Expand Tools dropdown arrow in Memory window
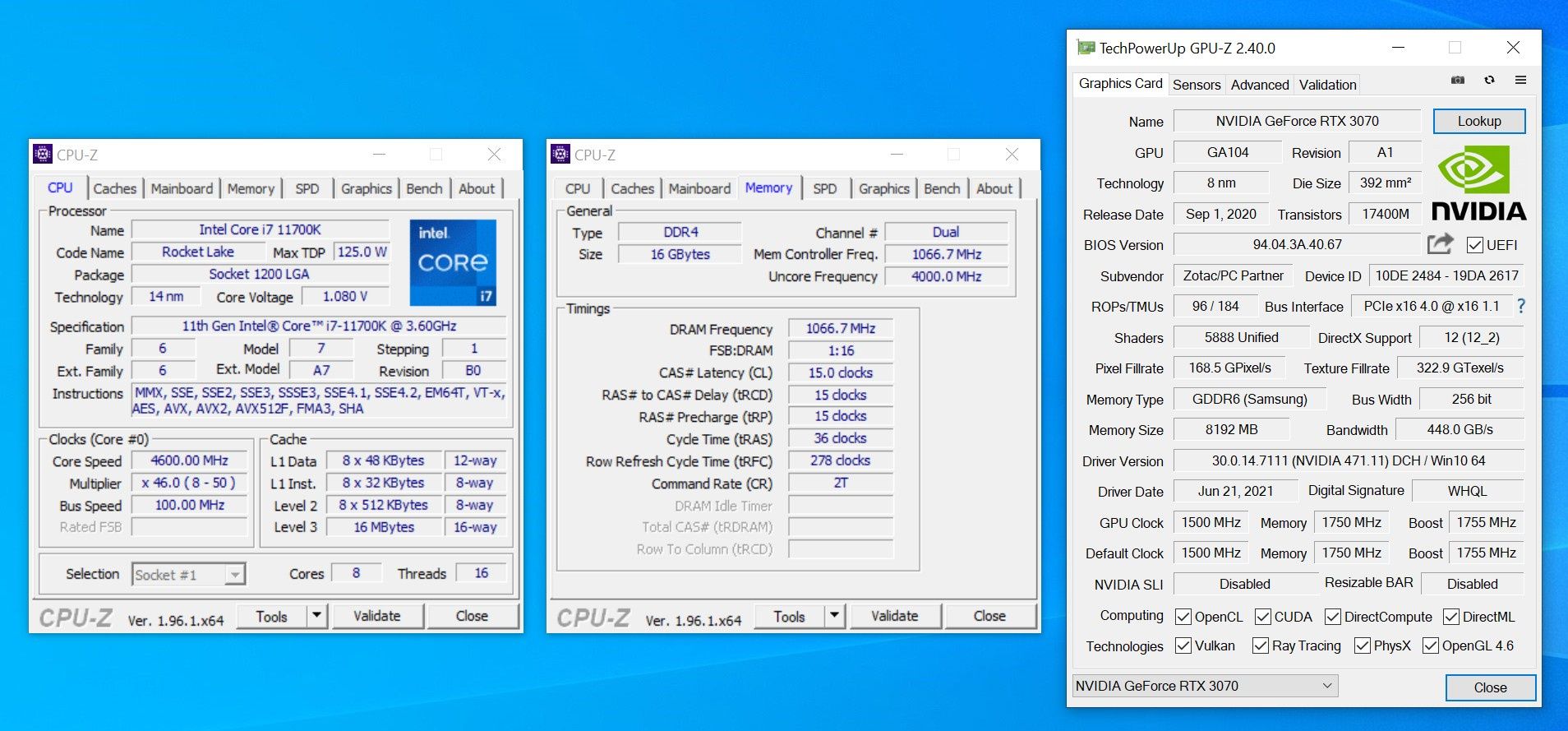The width and height of the screenshot is (1568, 731). (x=835, y=616)
